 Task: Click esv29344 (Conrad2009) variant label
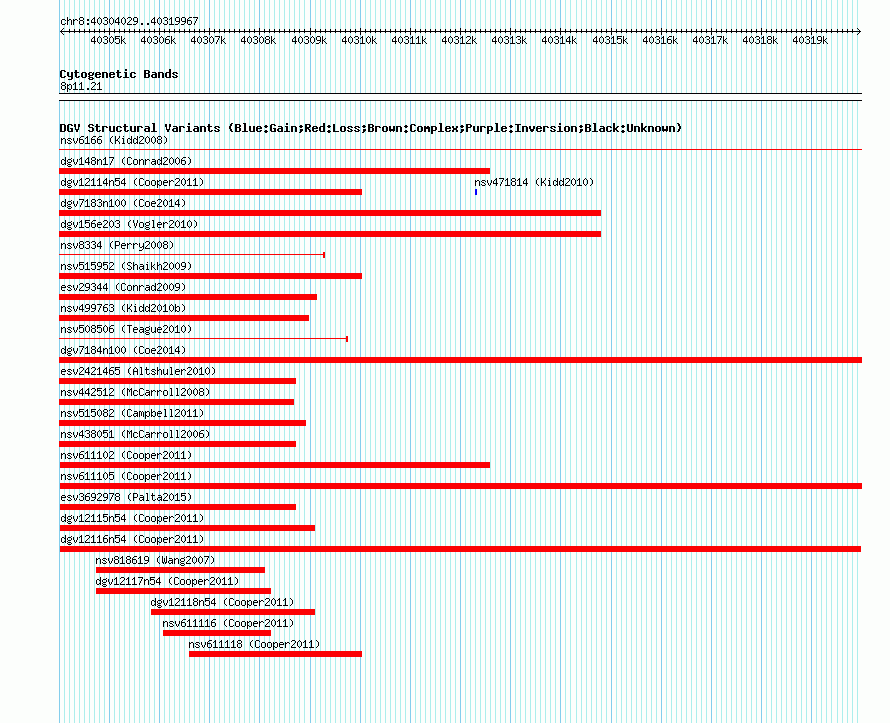[123, 288]
